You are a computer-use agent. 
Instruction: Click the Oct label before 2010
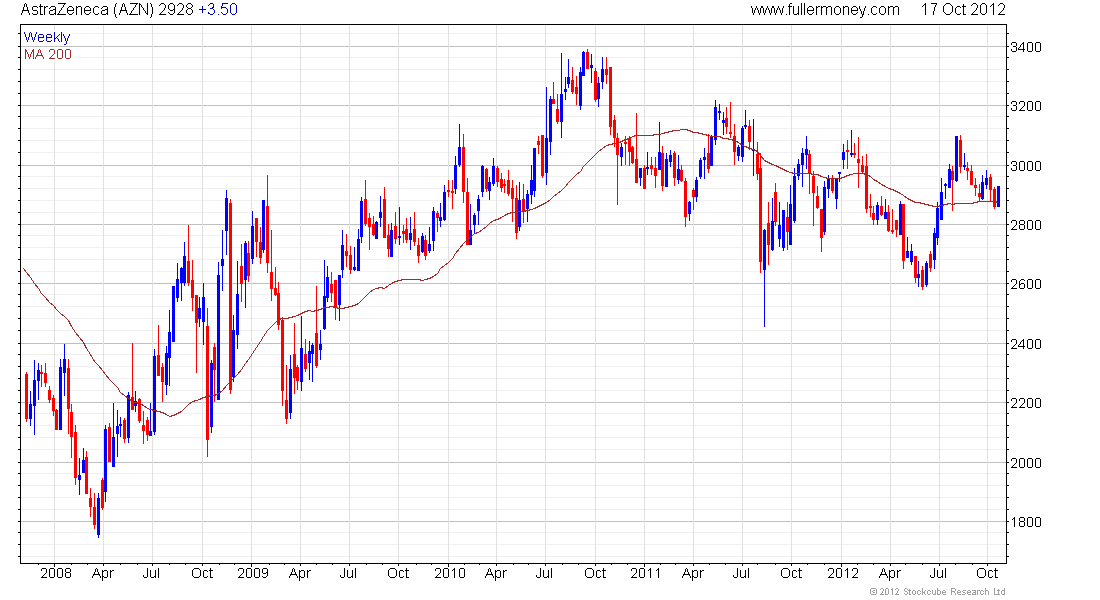point(398,573)
